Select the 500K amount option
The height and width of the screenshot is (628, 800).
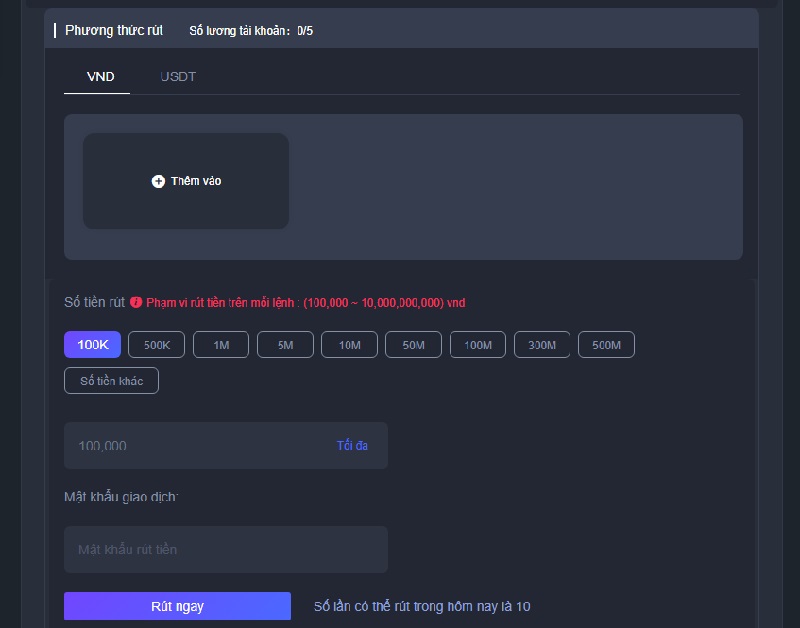tap(157, 345)
